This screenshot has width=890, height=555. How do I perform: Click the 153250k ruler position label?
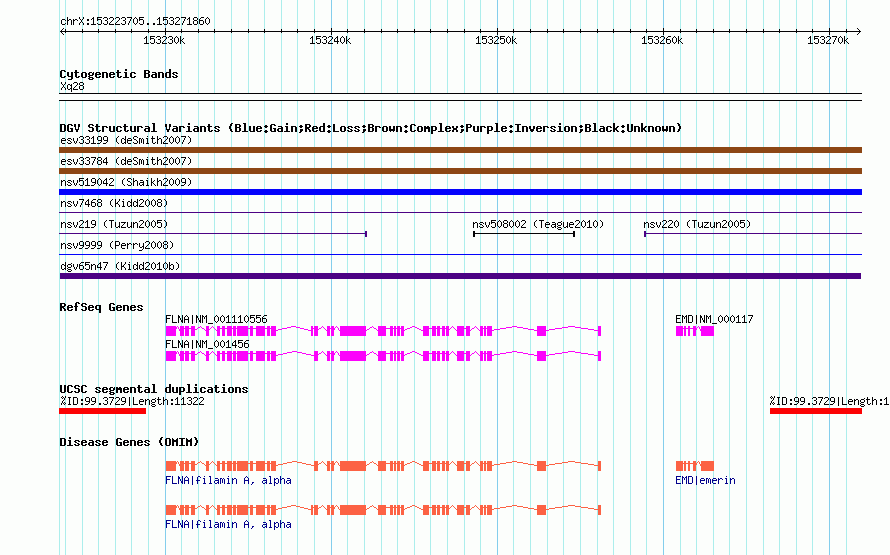click(496, 40)
